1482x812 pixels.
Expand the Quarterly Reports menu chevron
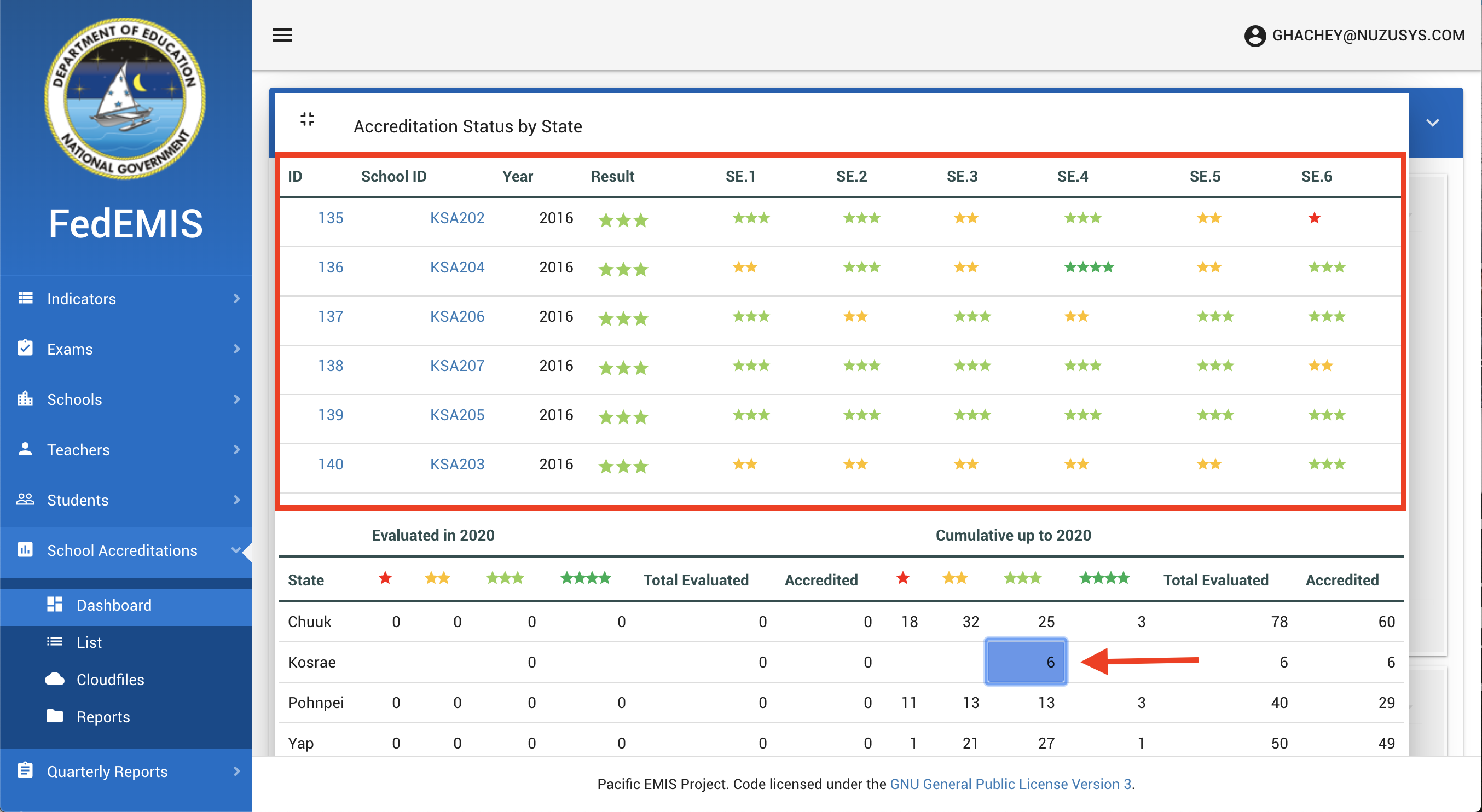click(x=236, y=771)
